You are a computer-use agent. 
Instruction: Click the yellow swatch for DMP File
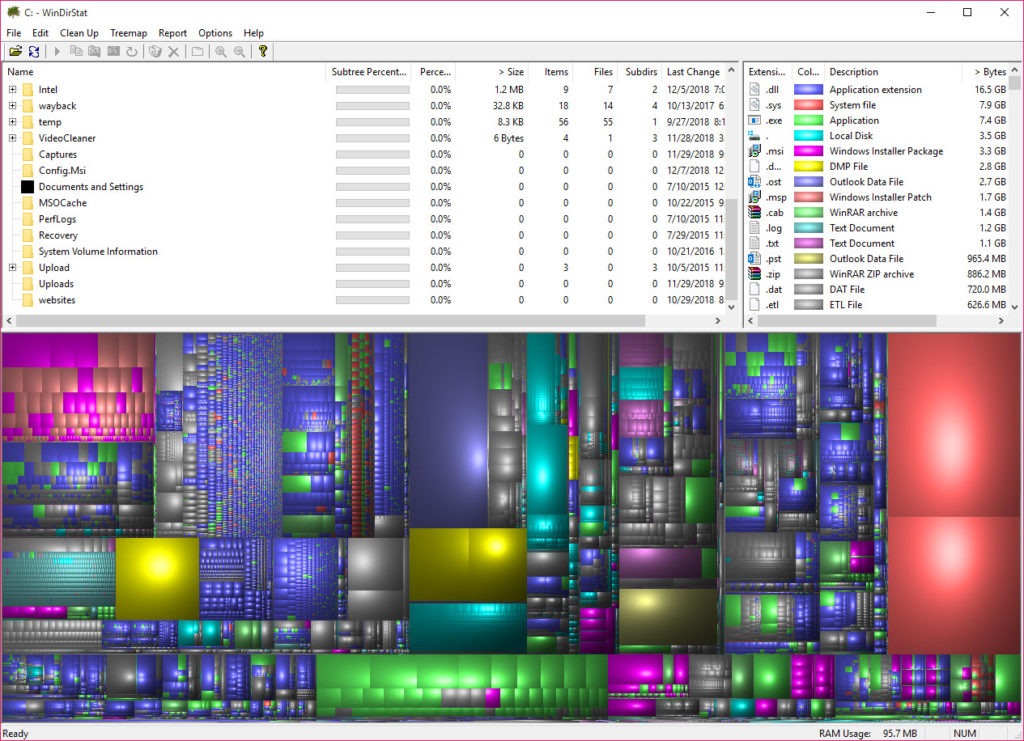click(x=808, y=166)
